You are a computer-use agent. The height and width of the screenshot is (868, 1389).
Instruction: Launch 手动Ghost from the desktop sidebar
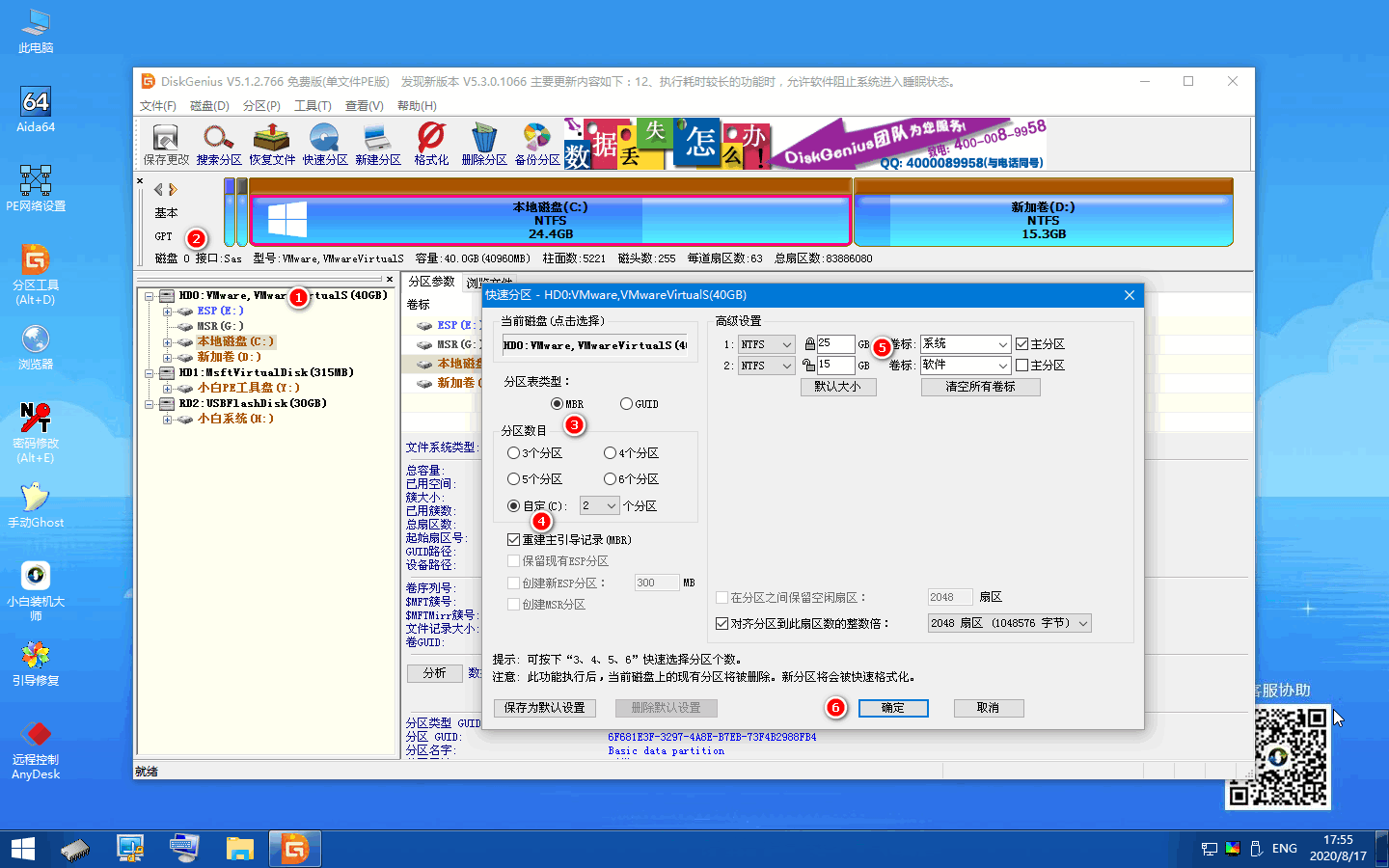click(36, 502)
